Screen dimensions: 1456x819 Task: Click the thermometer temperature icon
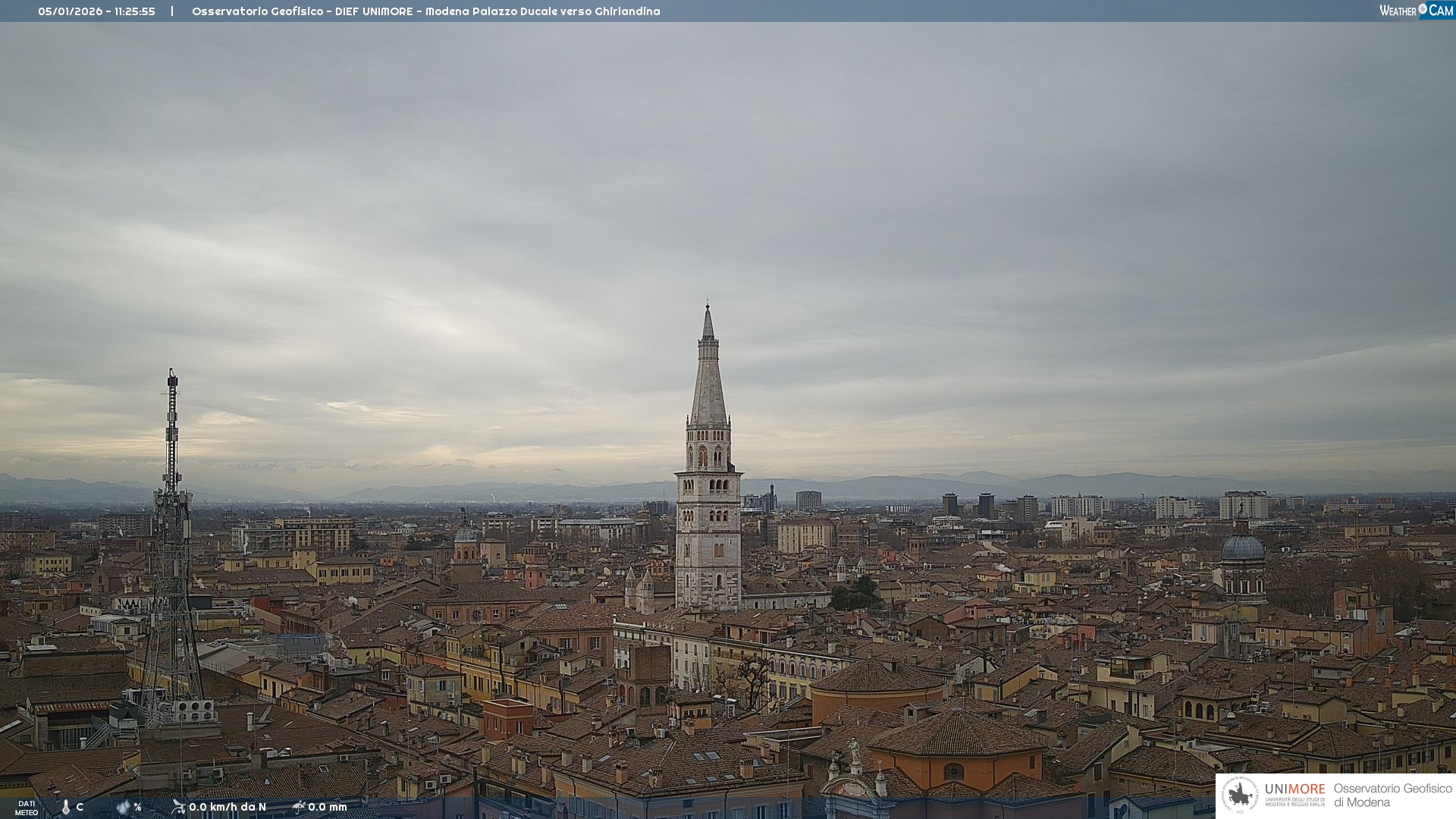pyautogui.click(x=66, y=808)
